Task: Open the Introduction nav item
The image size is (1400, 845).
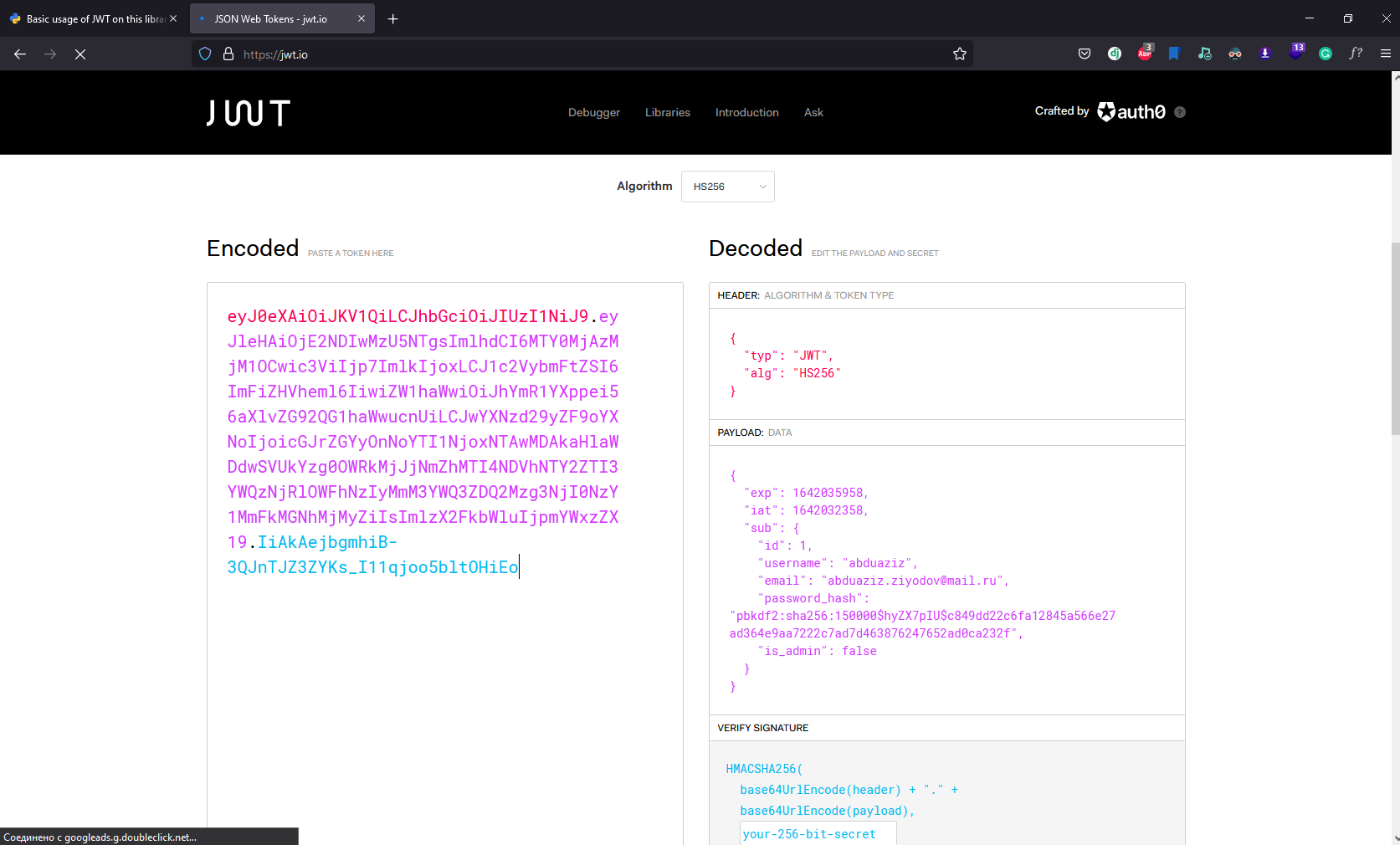Action: point(747,112)
